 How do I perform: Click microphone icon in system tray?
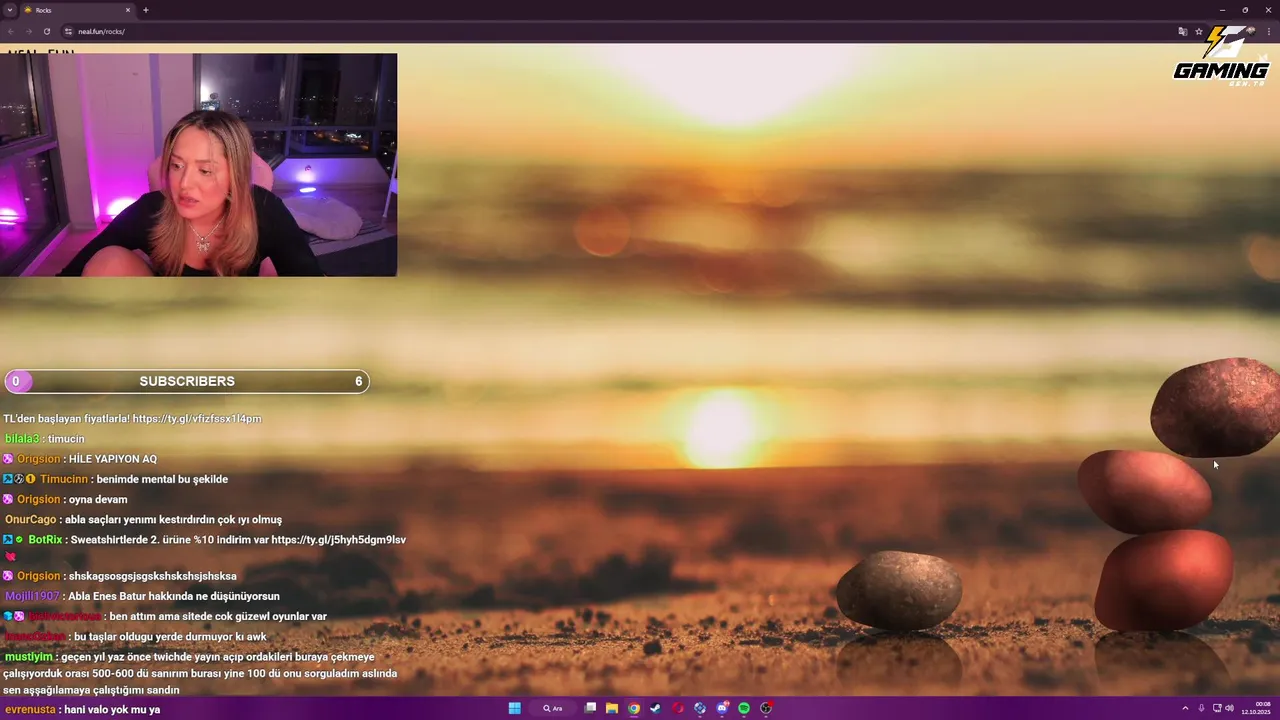click(1201, 708)
